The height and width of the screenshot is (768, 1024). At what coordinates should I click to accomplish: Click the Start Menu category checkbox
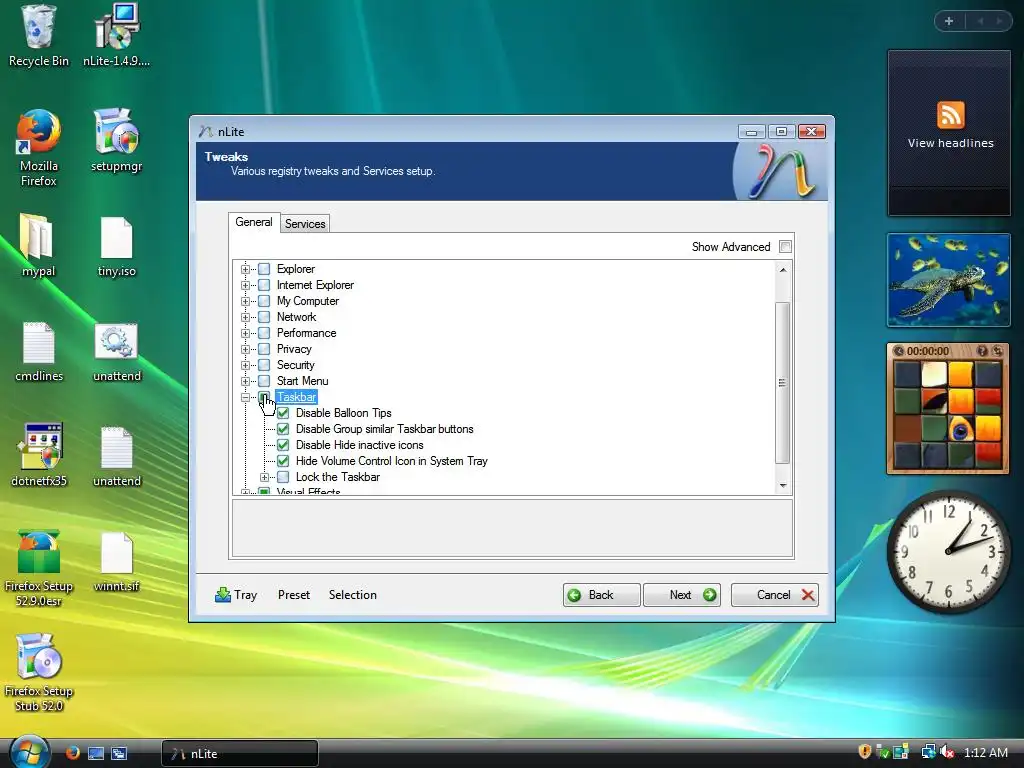[264, 381]
